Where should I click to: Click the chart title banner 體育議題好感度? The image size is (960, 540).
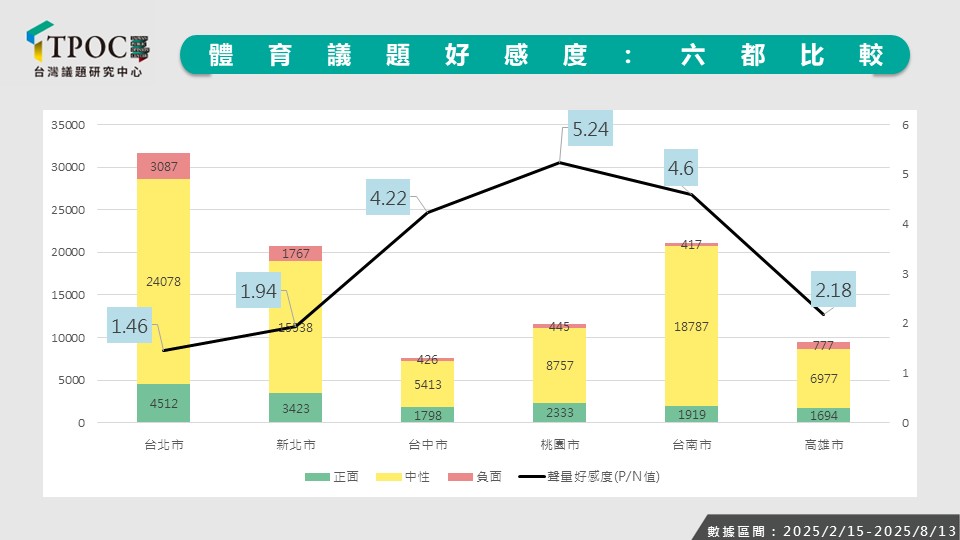(545, 55)
